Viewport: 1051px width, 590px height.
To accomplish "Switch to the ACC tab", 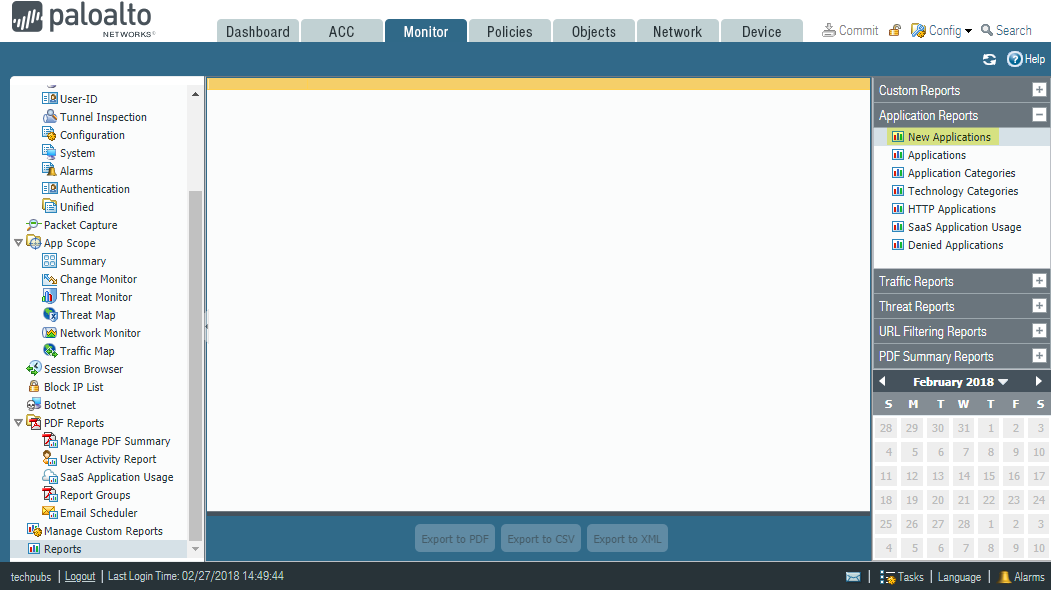I will tap(342, 32).
